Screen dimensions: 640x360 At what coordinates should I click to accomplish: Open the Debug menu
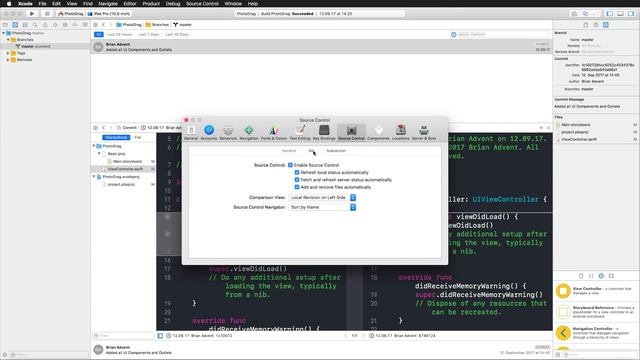coord(173,4)
